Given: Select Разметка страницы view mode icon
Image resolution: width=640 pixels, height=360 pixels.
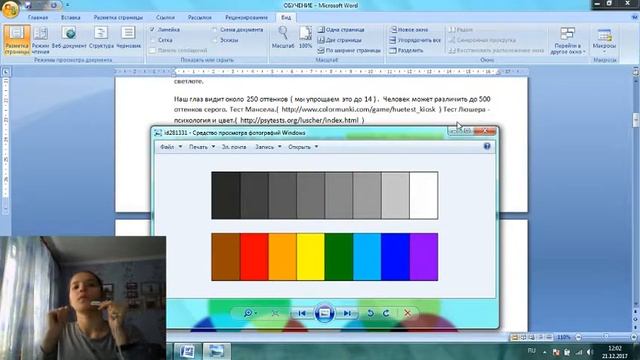Looking at the screenshot, I should (x=17, y=40).
